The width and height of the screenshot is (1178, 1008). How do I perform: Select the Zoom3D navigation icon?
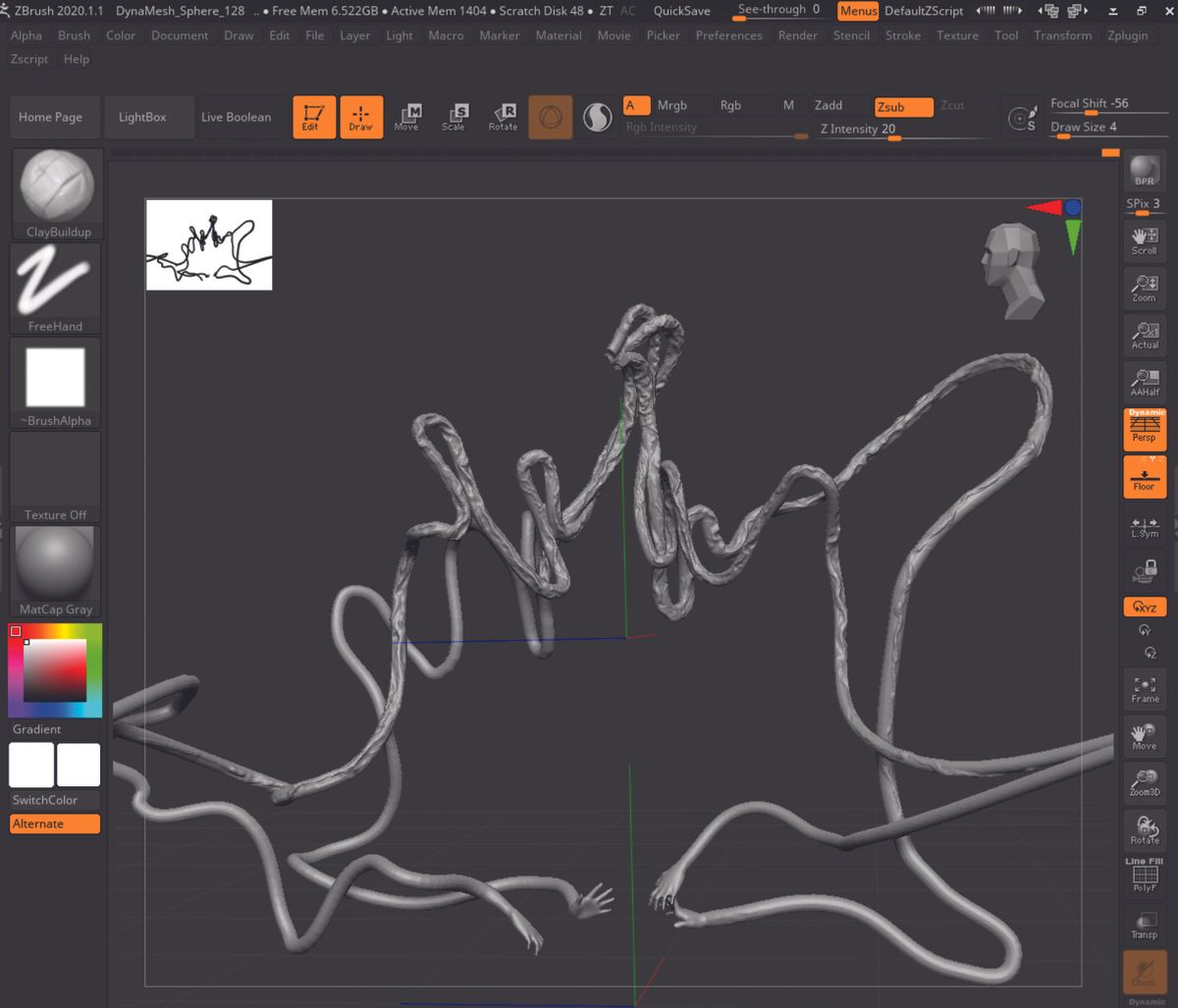pos(1143,780)
